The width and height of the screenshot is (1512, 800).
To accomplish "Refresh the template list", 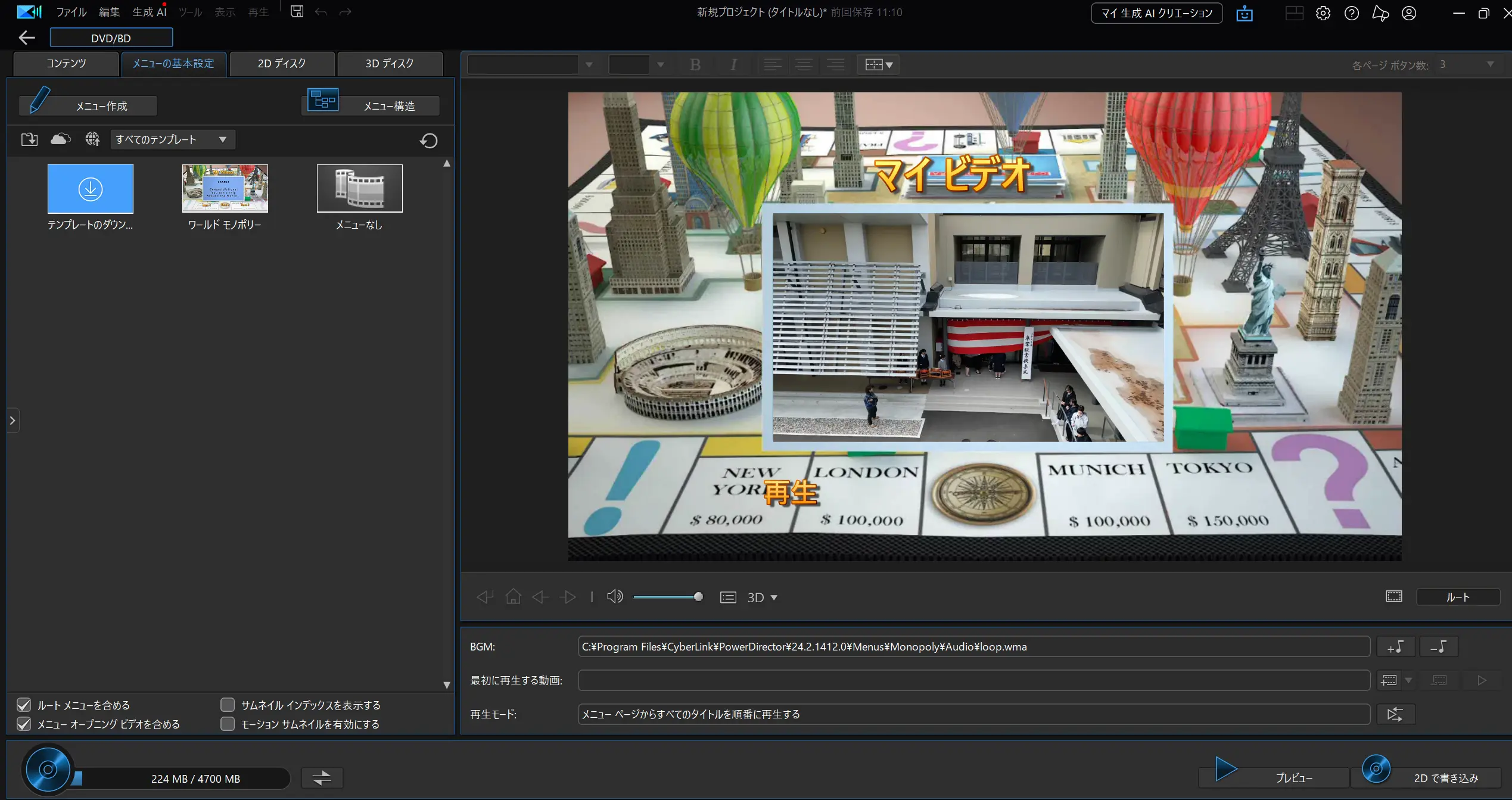I will point(429,141).
